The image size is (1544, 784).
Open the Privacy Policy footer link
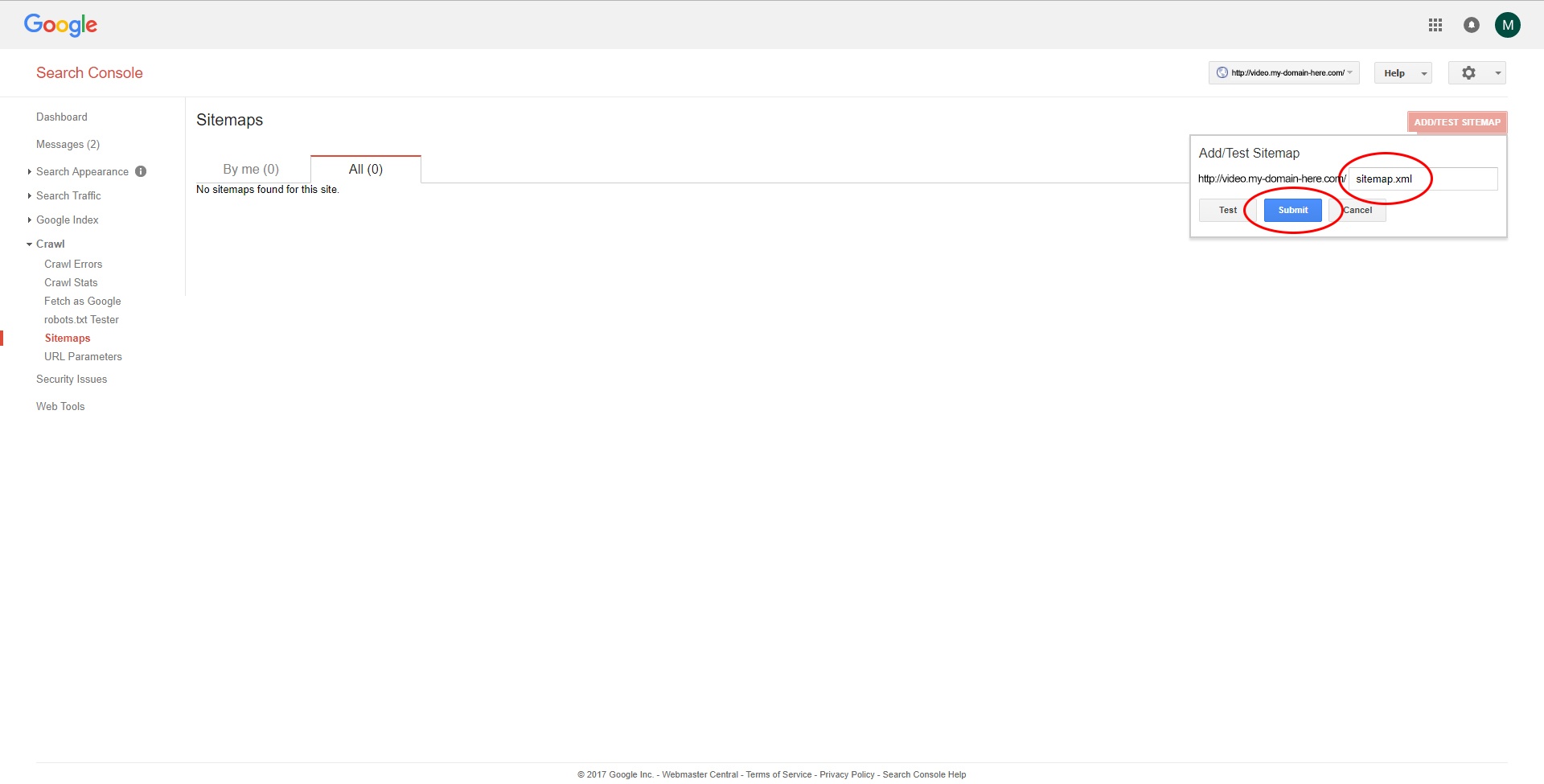(847, 774)
